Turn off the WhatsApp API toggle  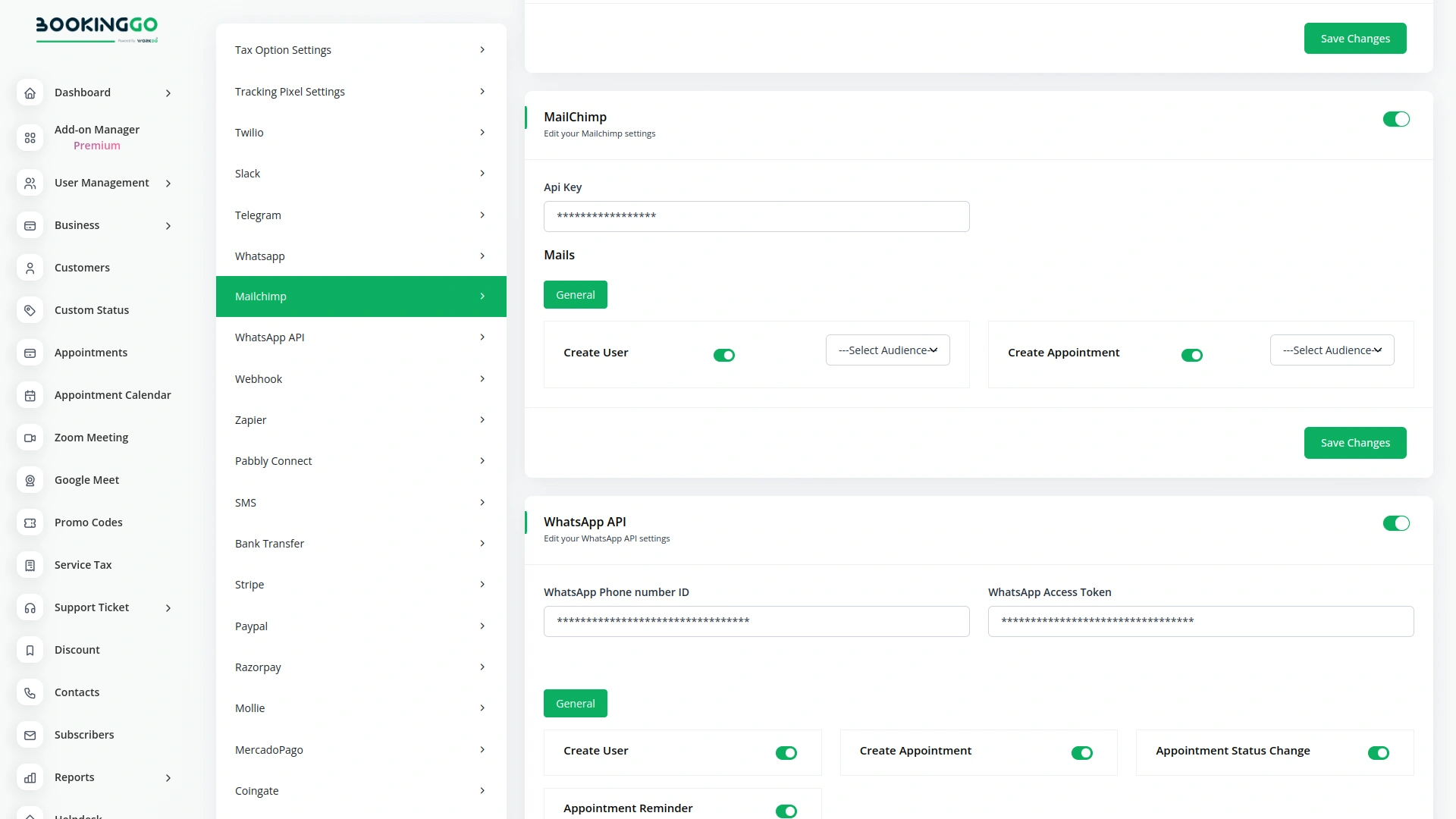pyautogui.click(x=1396, y=523)
